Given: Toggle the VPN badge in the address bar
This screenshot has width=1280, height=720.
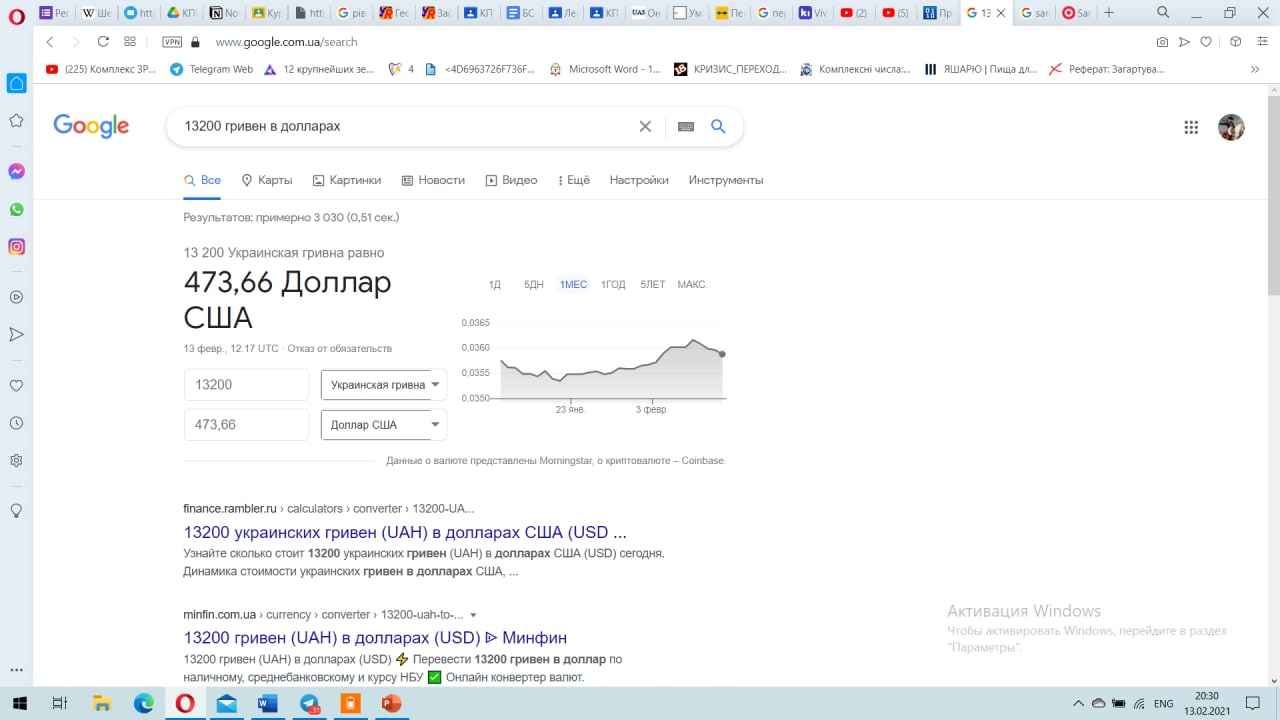Looking at the screenshot, I should (x=172, y=42).
